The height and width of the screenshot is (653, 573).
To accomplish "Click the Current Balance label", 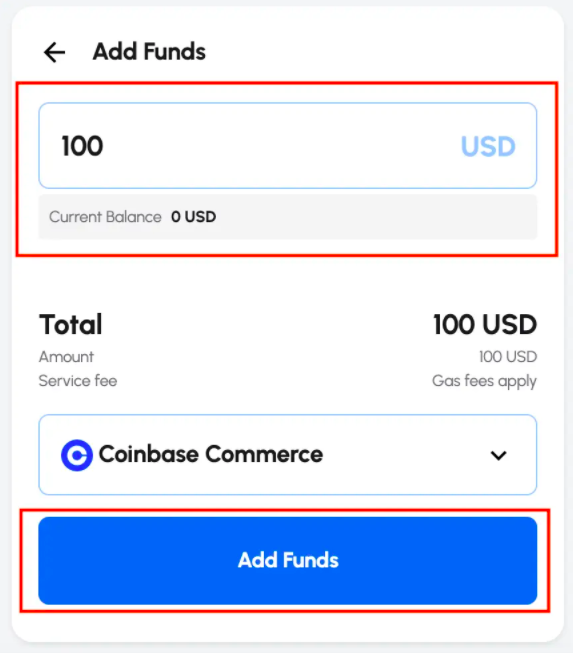I will (105, 217).
